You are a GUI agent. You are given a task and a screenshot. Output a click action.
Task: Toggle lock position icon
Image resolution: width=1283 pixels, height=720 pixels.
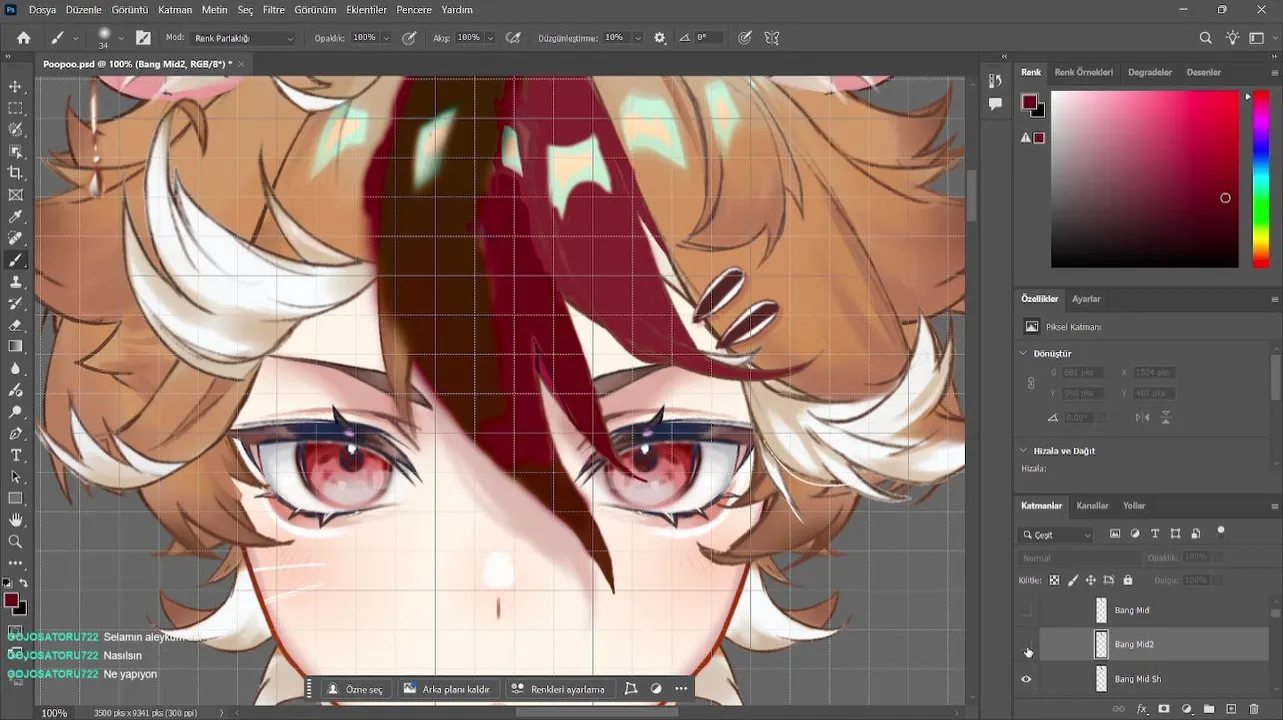[x=1091, y=580]
